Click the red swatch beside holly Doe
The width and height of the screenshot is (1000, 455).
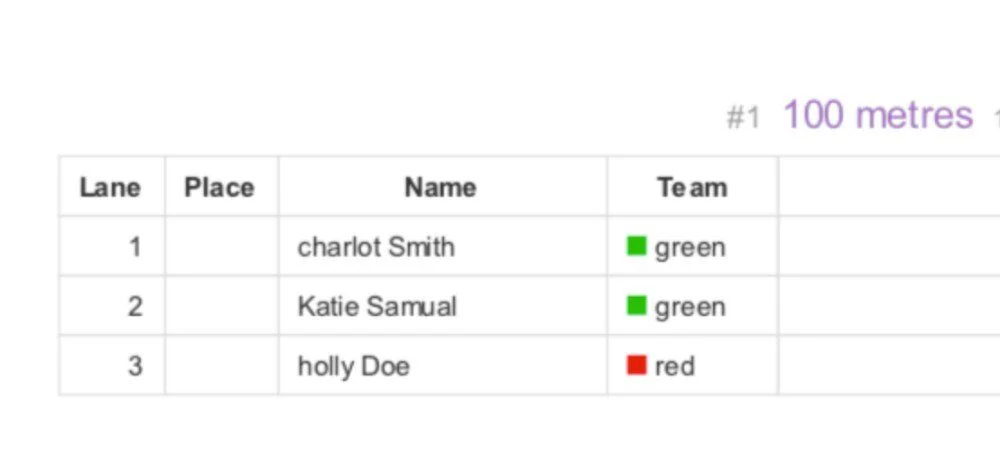pyautogui.click(x=636, y=365)
